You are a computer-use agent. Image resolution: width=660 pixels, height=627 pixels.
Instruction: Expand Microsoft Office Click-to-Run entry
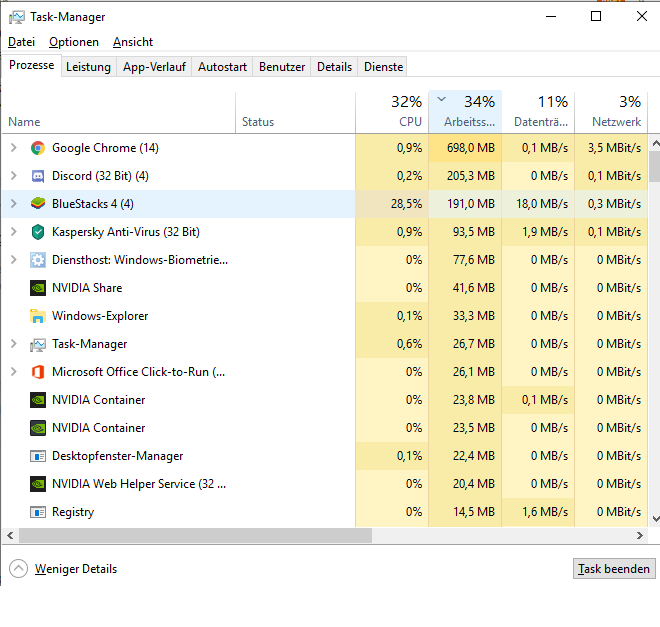pyautogui.click(x=13, y=372)
